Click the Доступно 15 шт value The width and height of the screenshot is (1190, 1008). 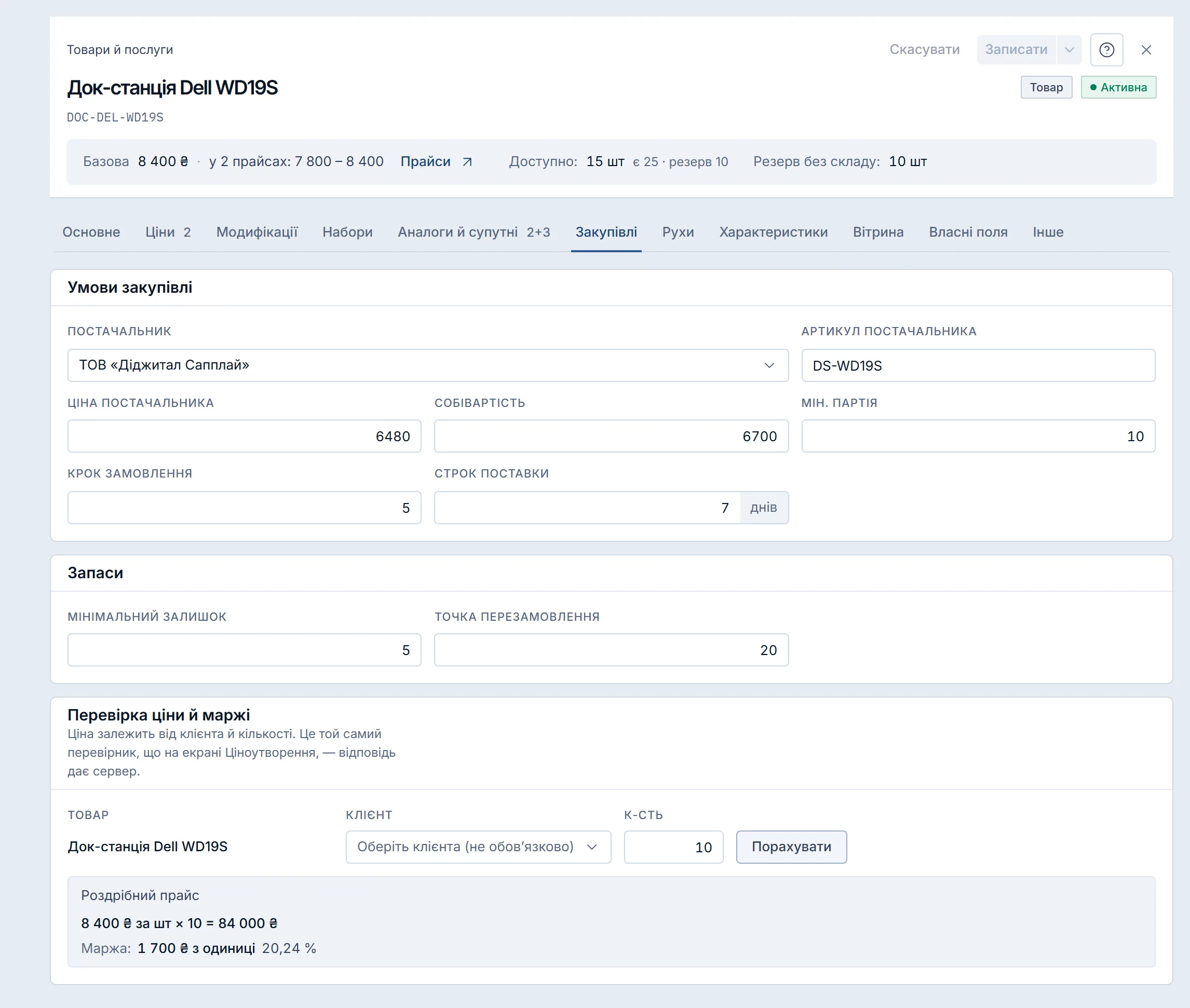pyautogui.click(x=605, y=162)
